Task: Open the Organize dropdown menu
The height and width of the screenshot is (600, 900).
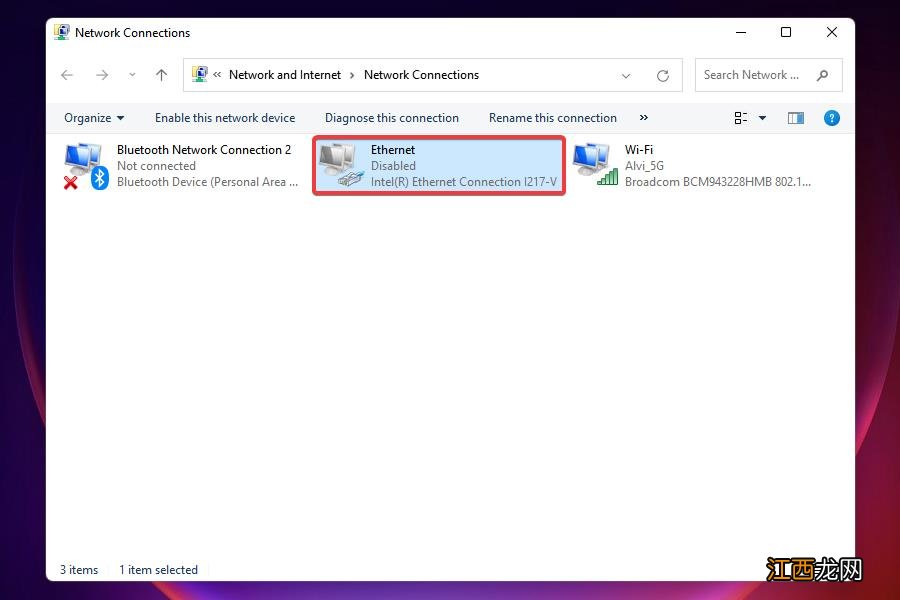Action: [94, 118]
